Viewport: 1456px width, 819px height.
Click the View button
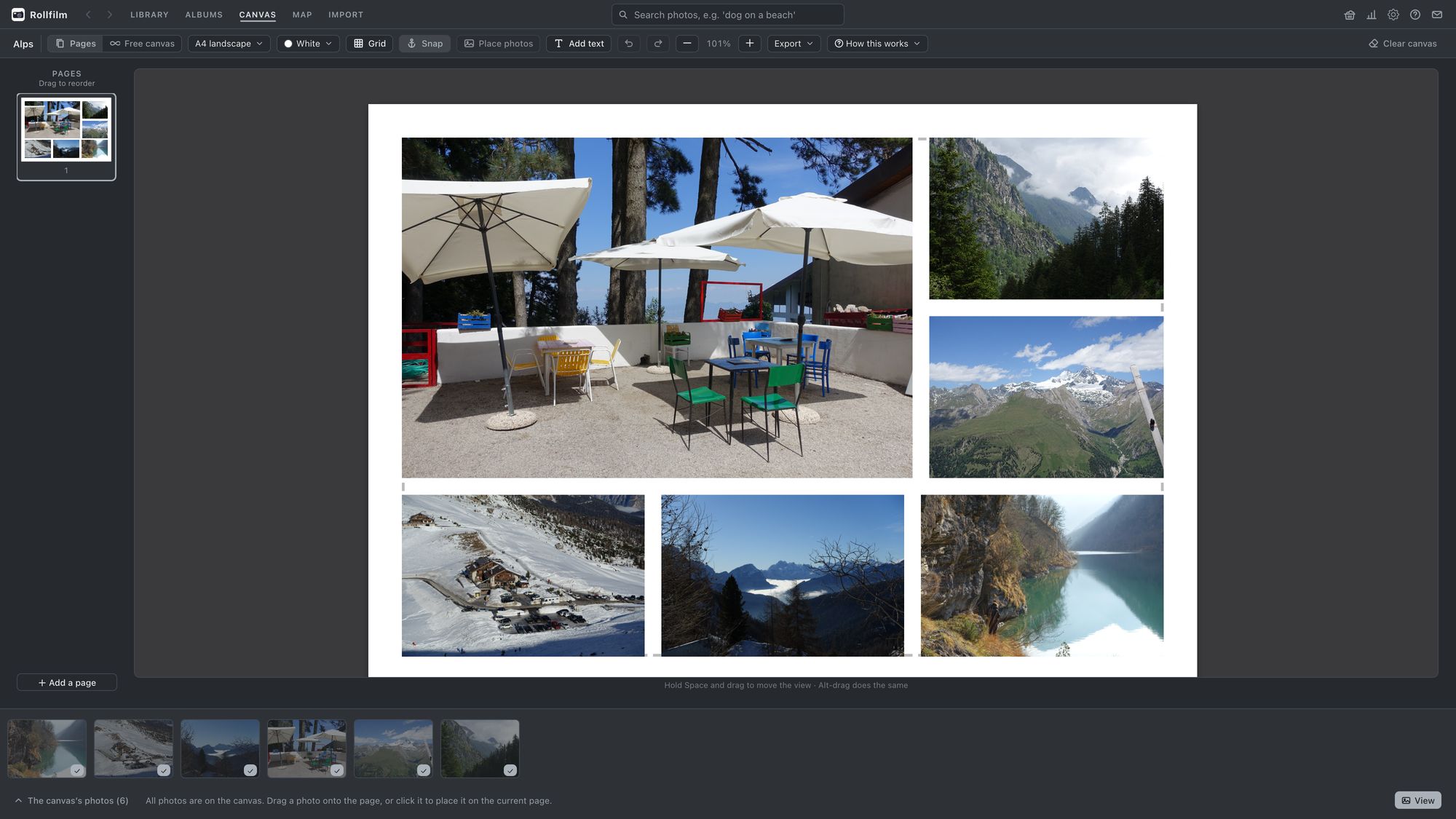point(1418,801)
